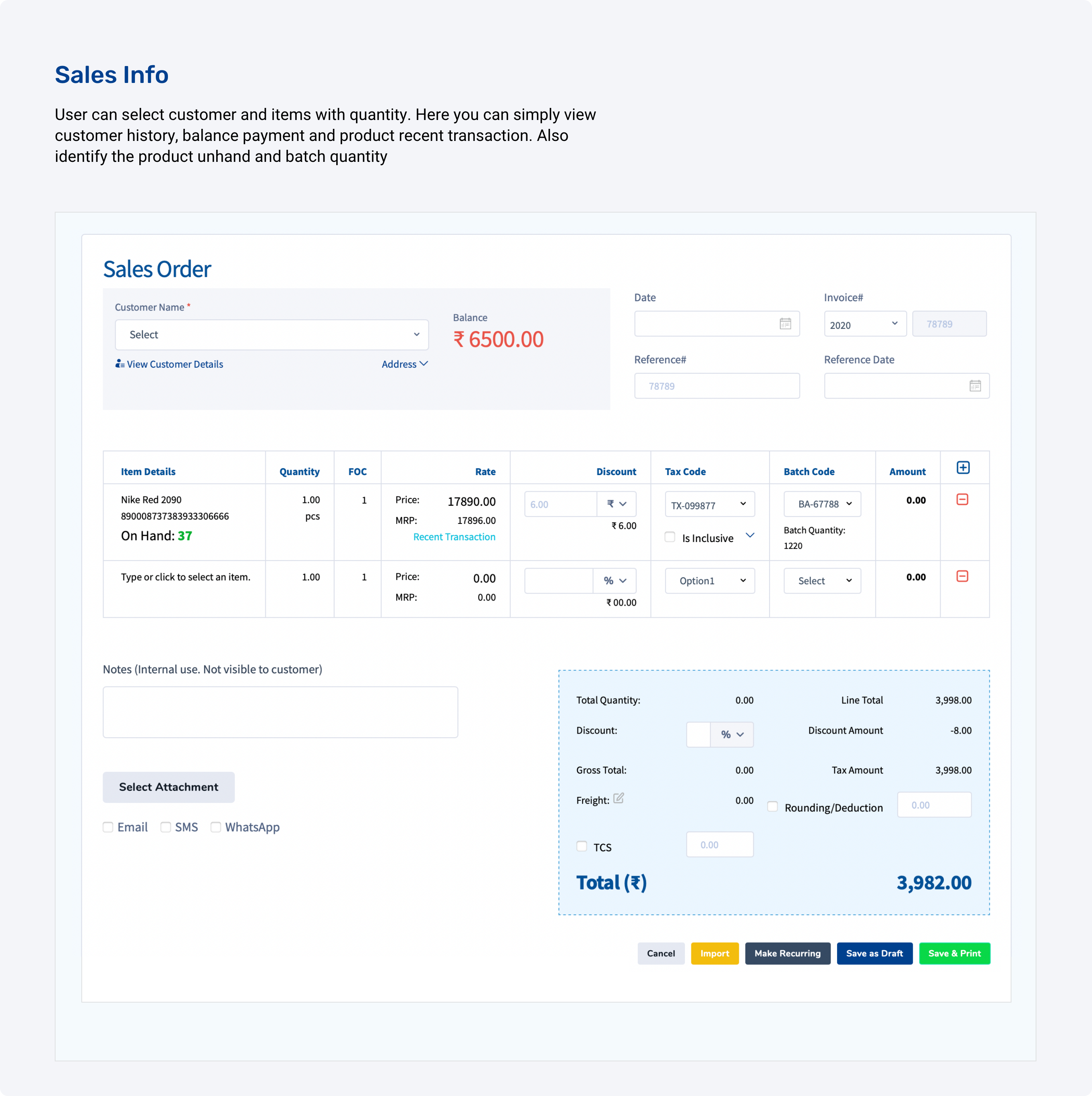Open the second row batch Select dropdown
The height and width of the screenshot is (1096, 1092).
[822, 581]
